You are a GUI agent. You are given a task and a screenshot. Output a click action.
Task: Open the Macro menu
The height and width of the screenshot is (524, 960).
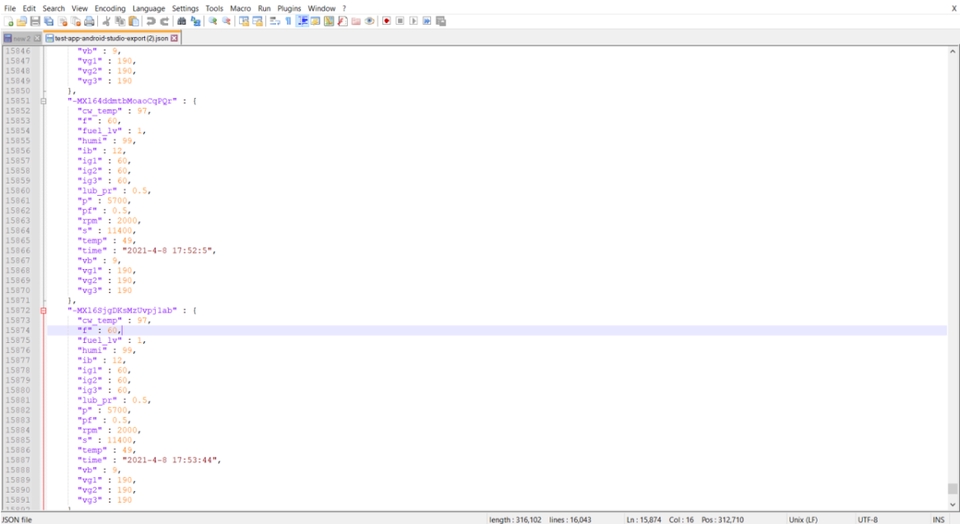point(241,8)
